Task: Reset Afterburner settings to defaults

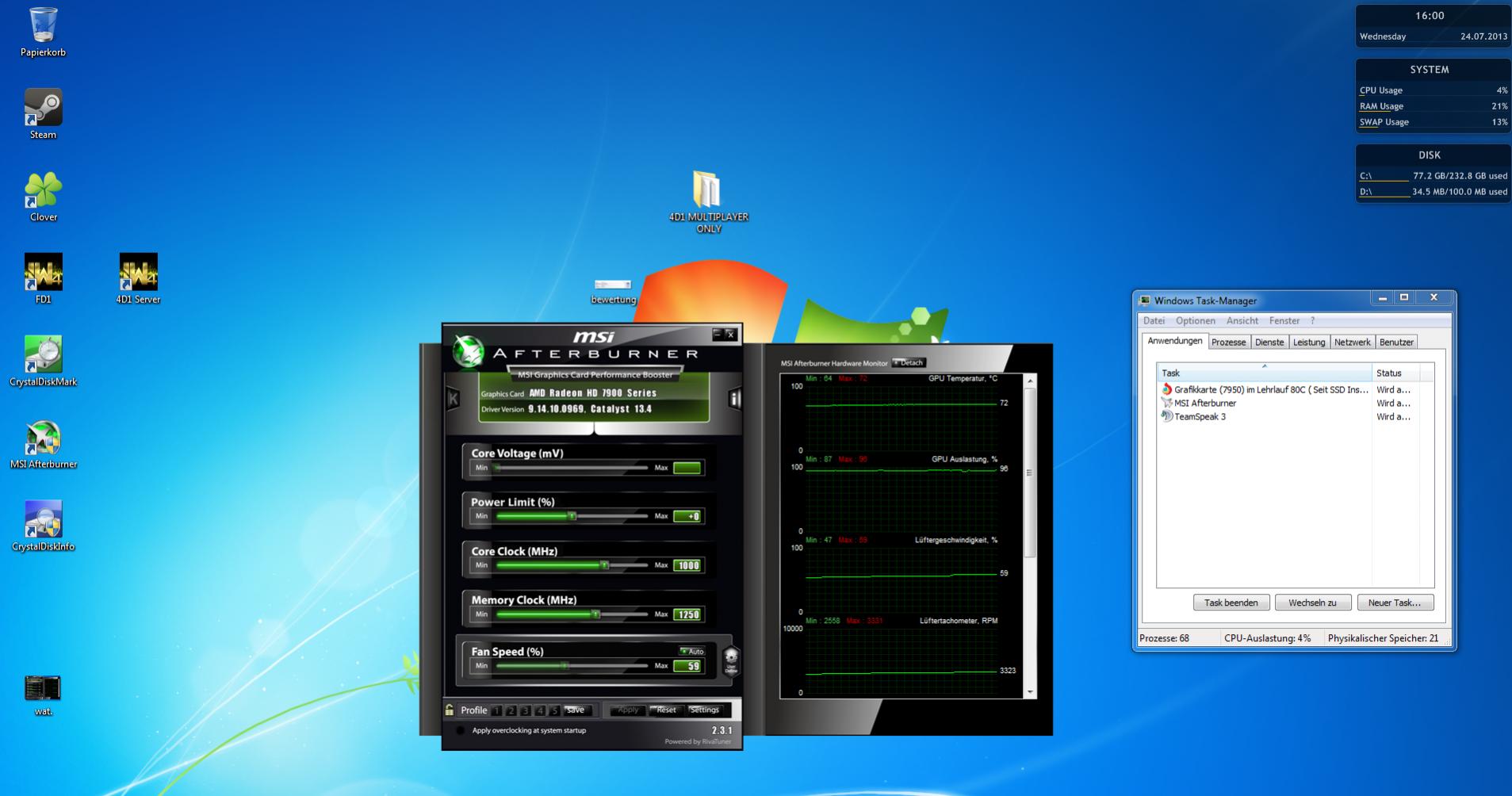Action: click(666, 710)
